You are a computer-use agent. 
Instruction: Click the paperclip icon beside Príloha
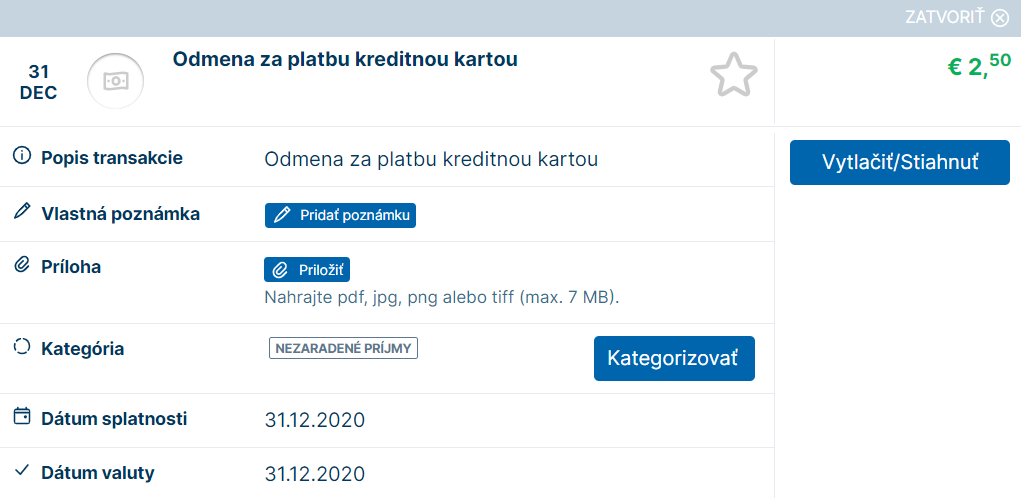click(x=21, y=266)
